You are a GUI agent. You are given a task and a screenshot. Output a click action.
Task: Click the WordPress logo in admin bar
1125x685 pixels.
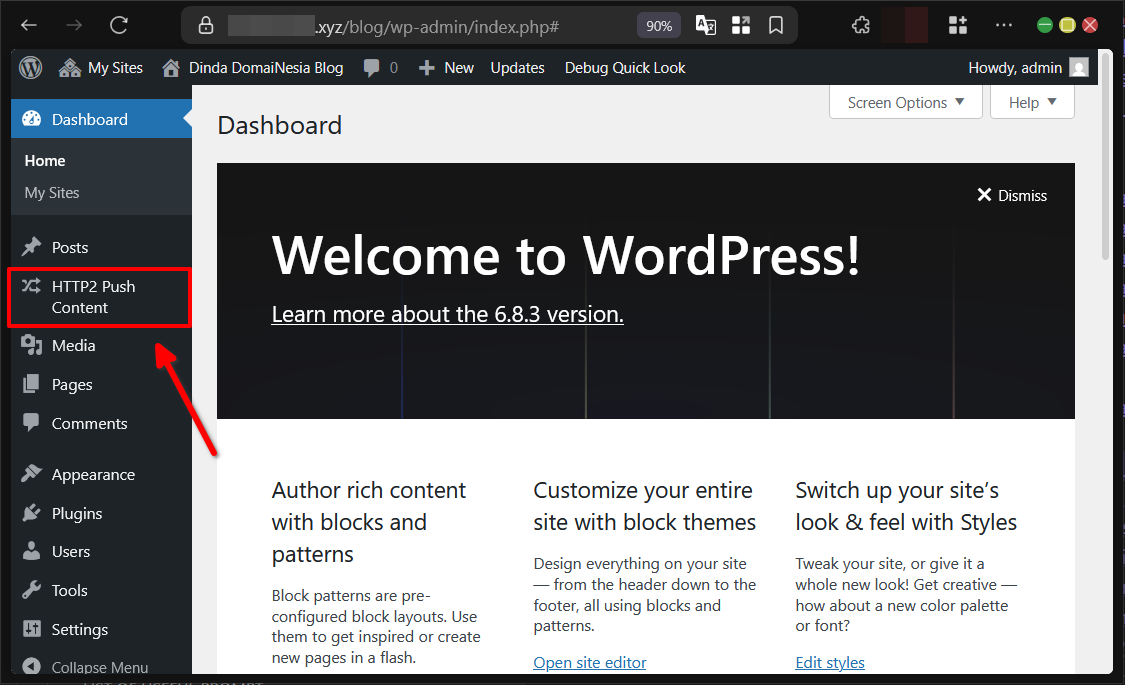click(x=29, y=67)
